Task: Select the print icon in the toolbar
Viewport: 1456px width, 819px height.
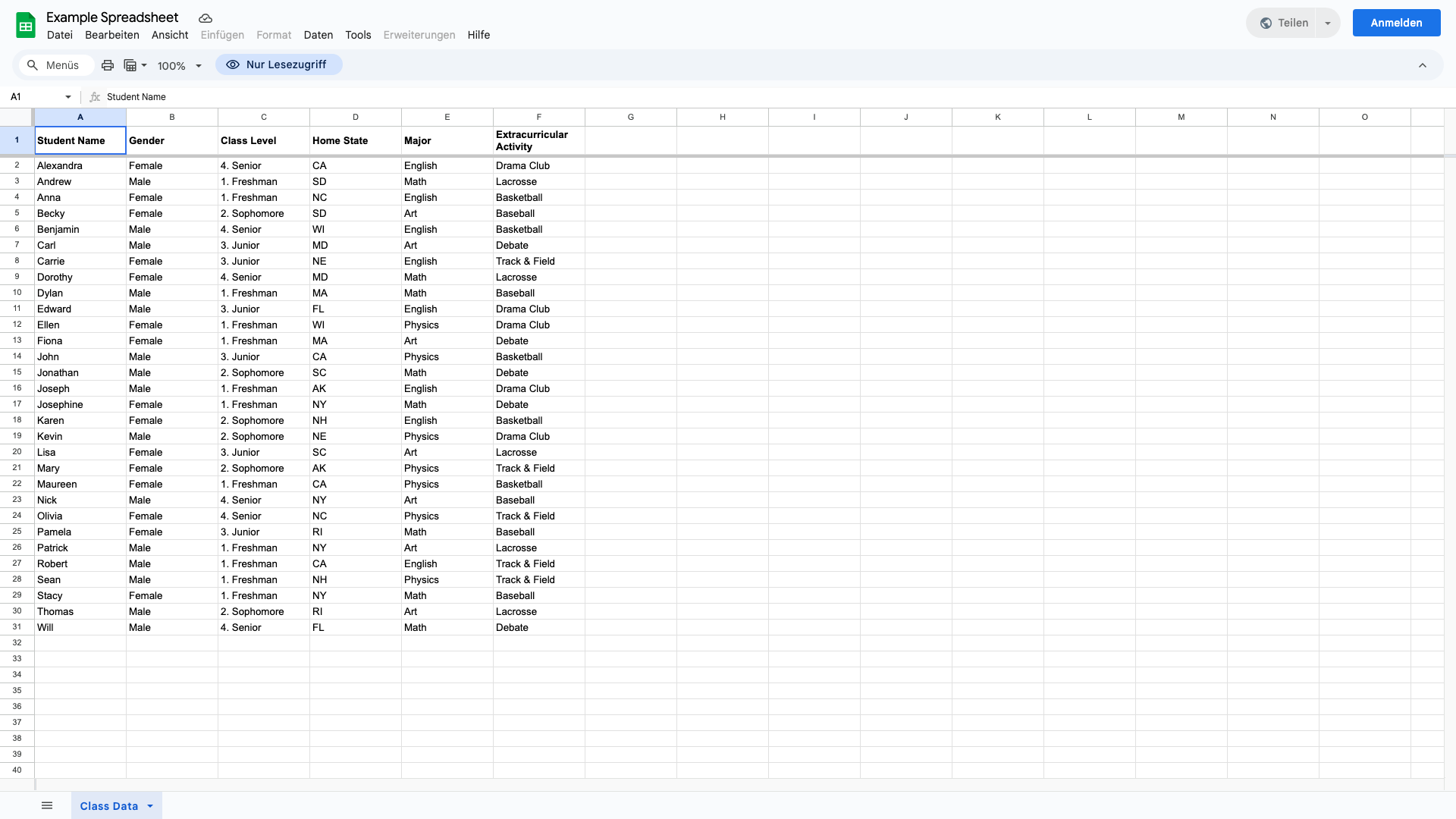Action: coord(107,65)
